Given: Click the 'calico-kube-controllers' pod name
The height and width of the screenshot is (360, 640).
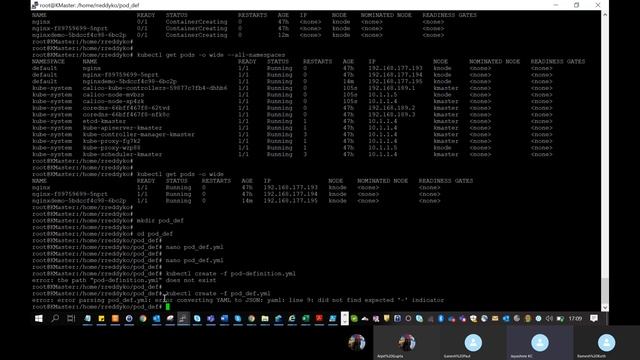Looking at the screenshot, I should click(x=155, y=88).
